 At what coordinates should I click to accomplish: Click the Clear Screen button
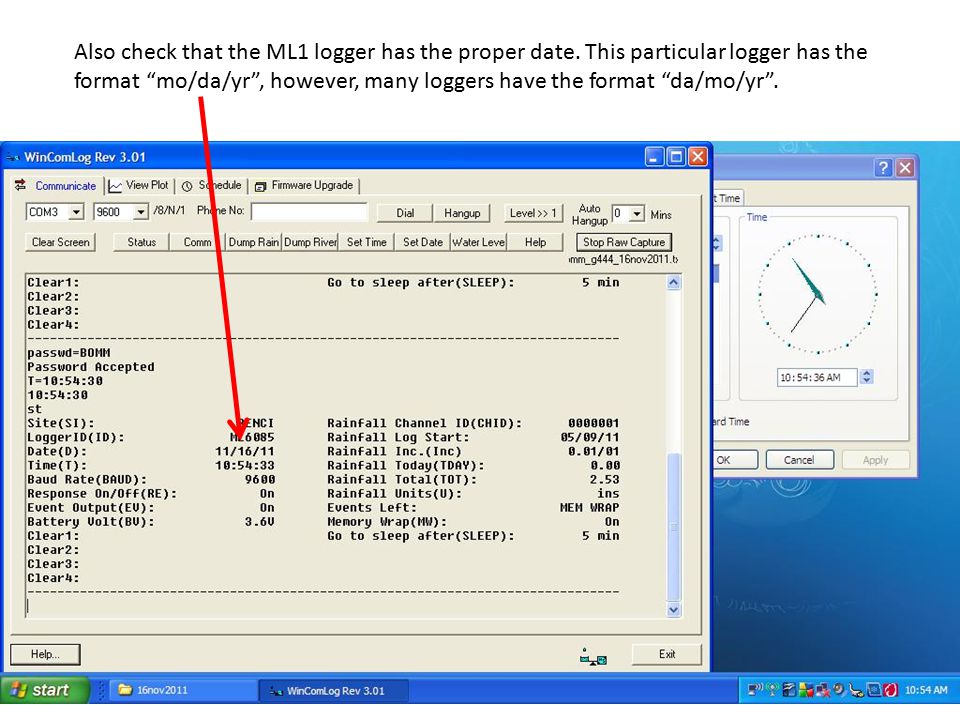click(60, 242)
